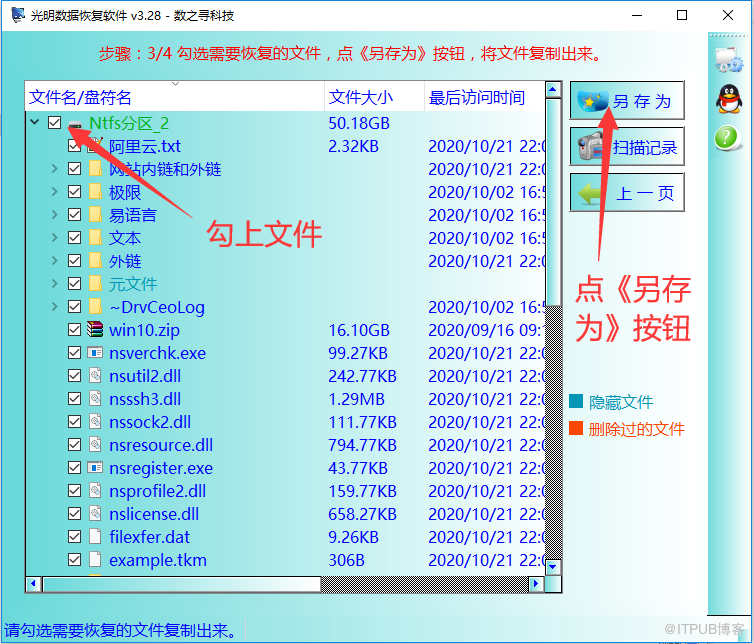Click folder icon of 极限
The height and width of the screenshot is (644, 754).
[x=95, y=192]
